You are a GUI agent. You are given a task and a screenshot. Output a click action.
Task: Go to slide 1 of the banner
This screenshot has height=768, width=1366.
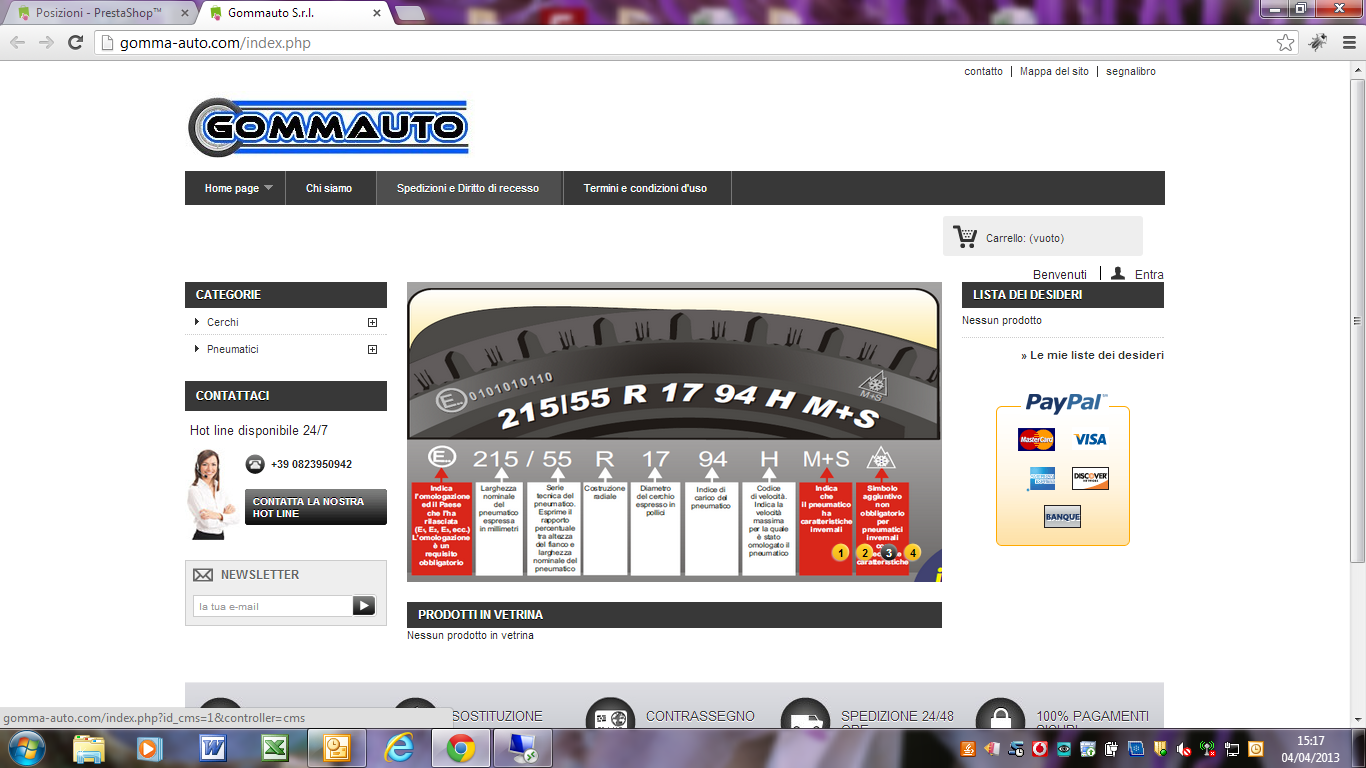pos(840,552)
